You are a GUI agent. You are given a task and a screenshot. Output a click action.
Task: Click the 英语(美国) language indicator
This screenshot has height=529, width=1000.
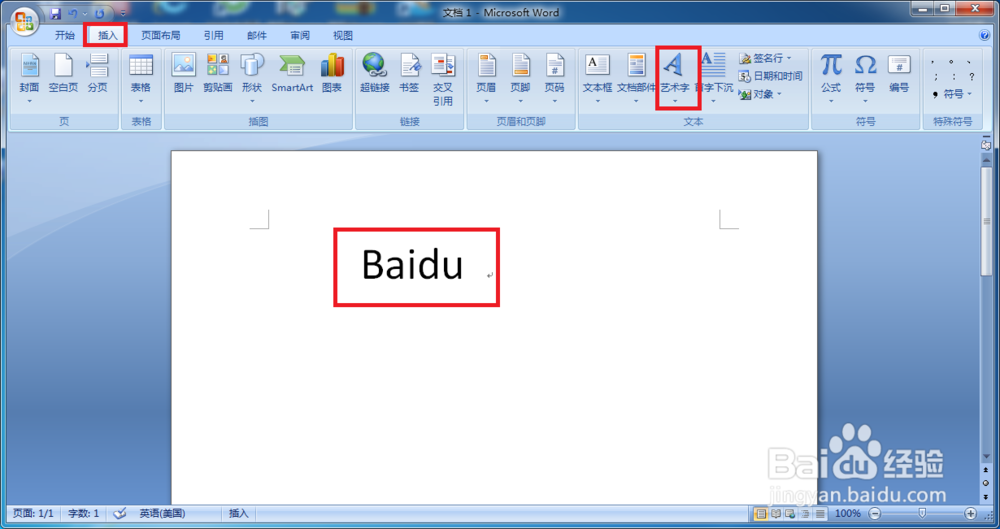point(163,513)
